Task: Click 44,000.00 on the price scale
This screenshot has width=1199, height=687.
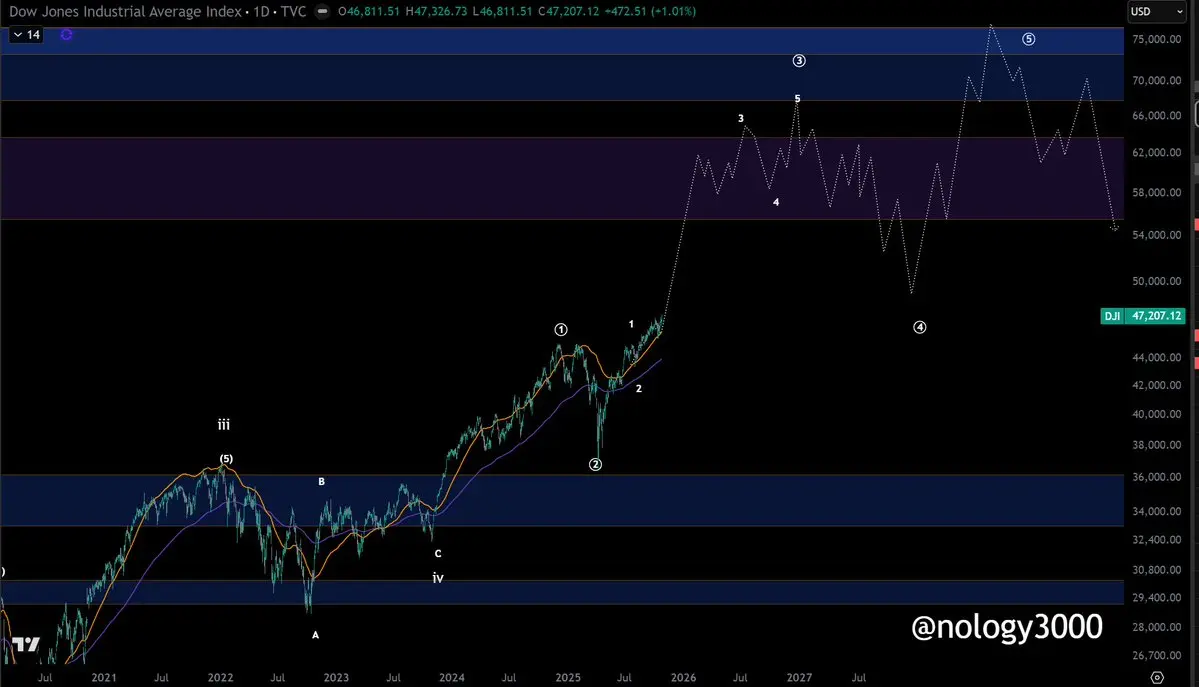Action: pyautogui.click(x=1157, y=357)
